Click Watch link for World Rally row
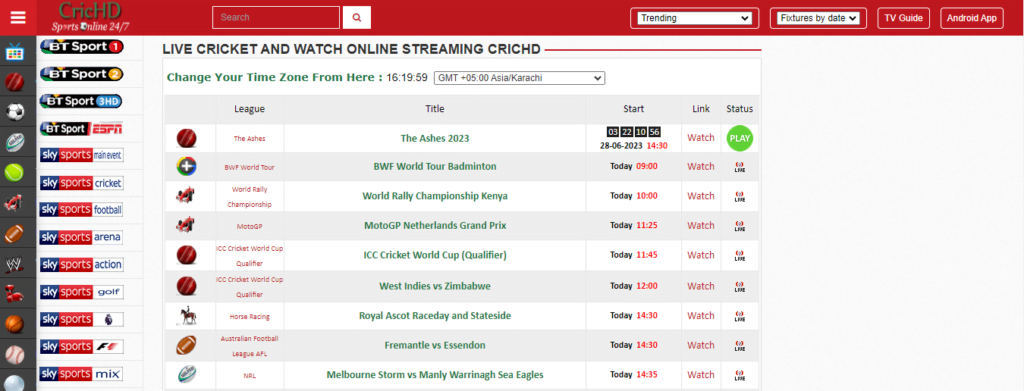 pos(701,196)
